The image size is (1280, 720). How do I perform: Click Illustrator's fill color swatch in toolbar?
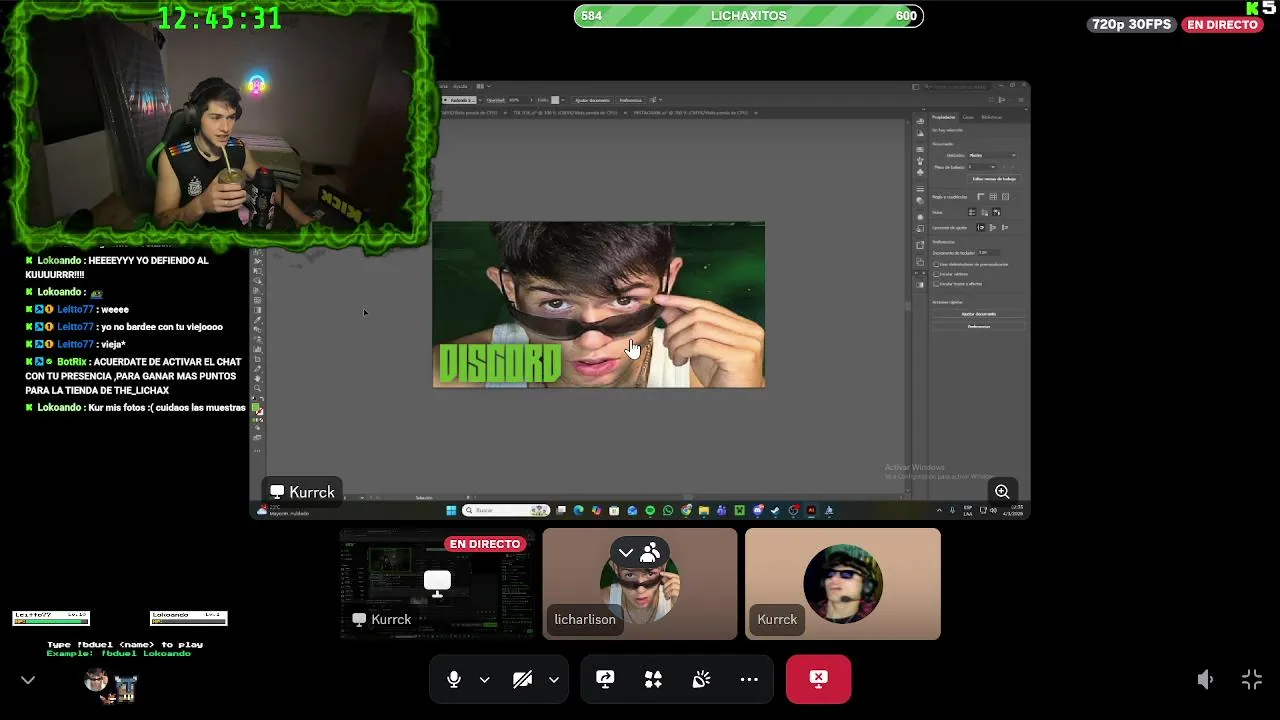click(257, 408)
